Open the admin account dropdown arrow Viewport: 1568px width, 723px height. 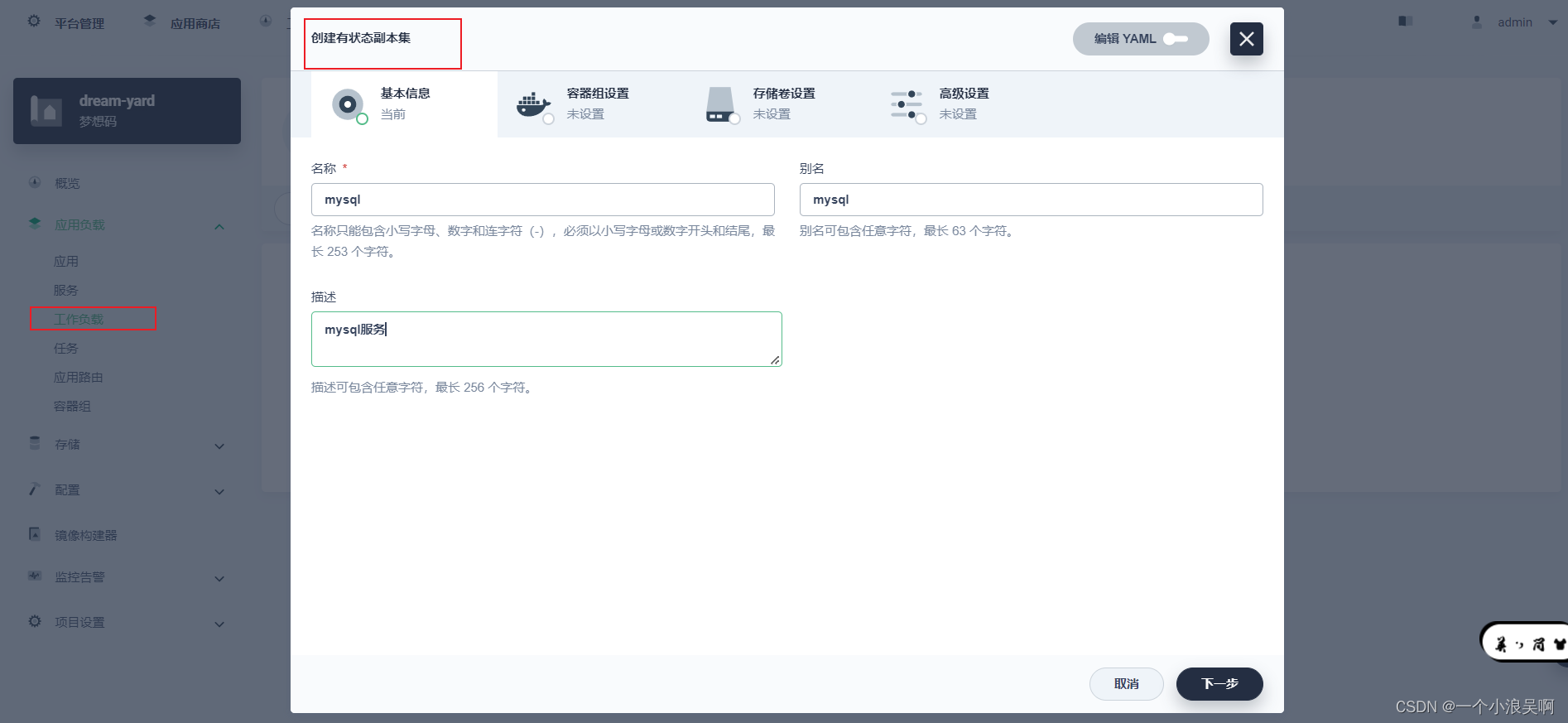1553,22
